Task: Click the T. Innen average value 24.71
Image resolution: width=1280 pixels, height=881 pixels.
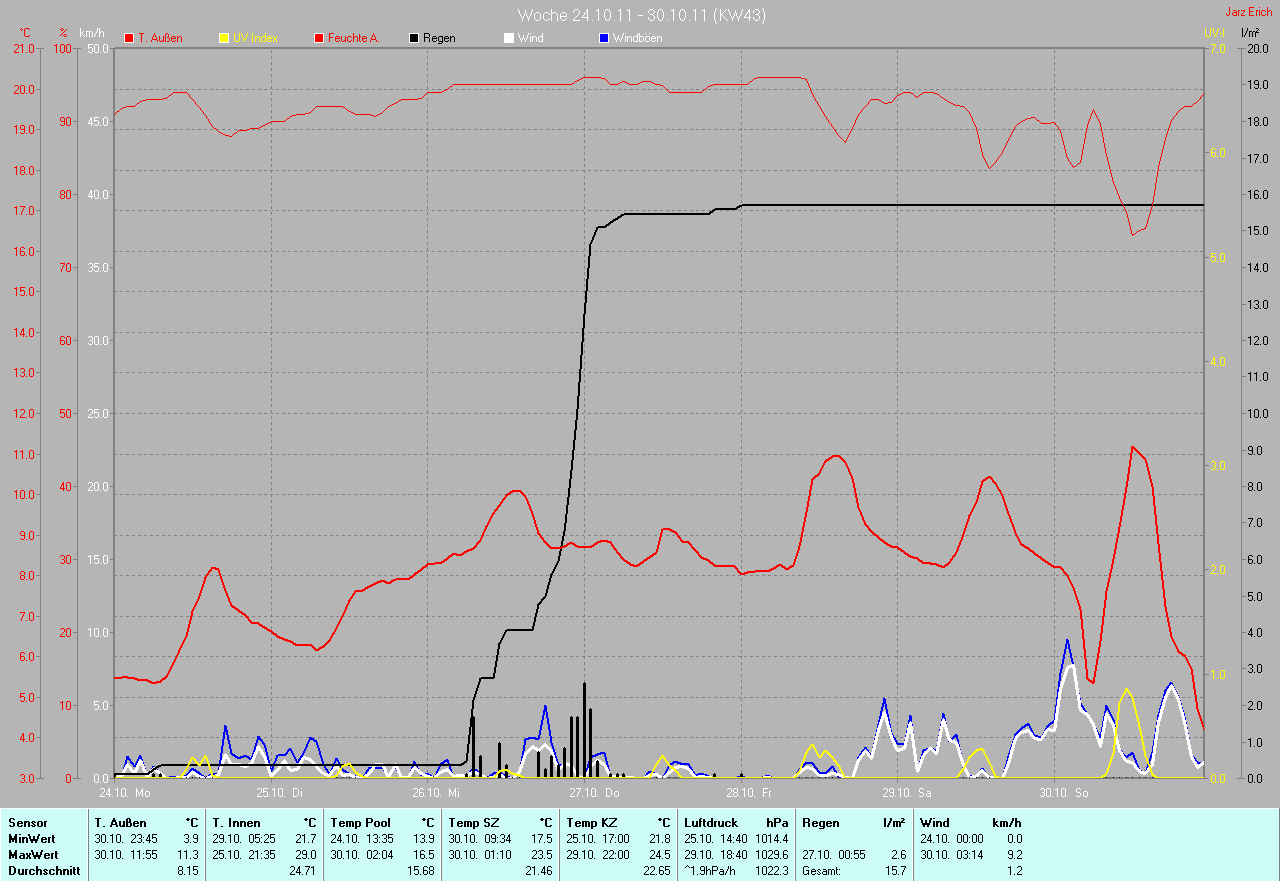Action: [302, 871]
